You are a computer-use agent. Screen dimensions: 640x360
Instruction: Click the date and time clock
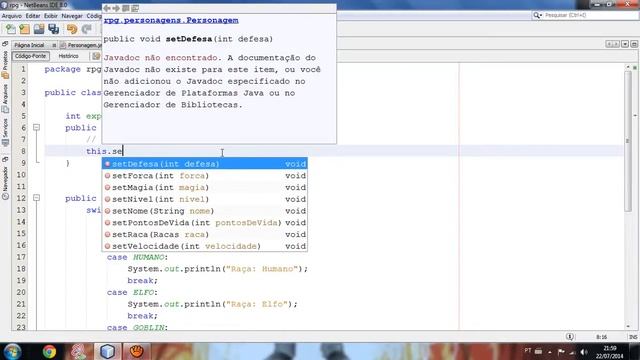click(x=609, y=352)
